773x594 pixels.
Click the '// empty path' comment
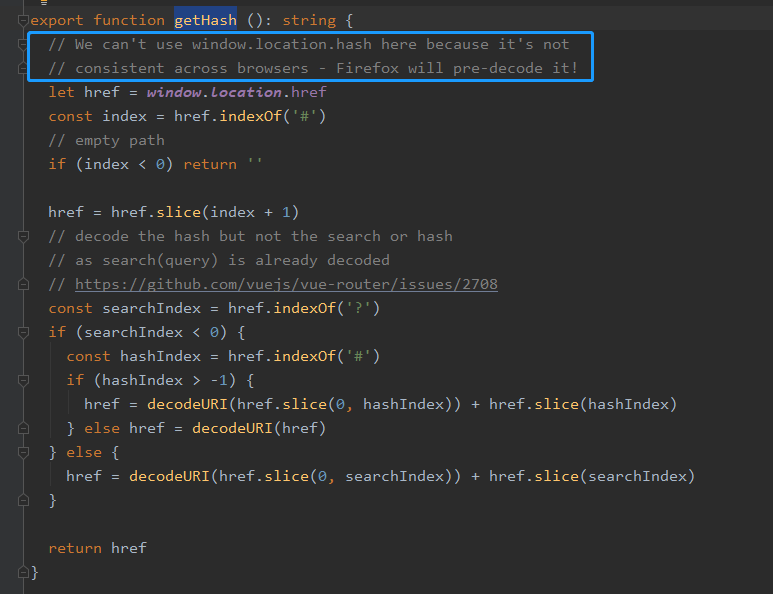tap(106, 140)
